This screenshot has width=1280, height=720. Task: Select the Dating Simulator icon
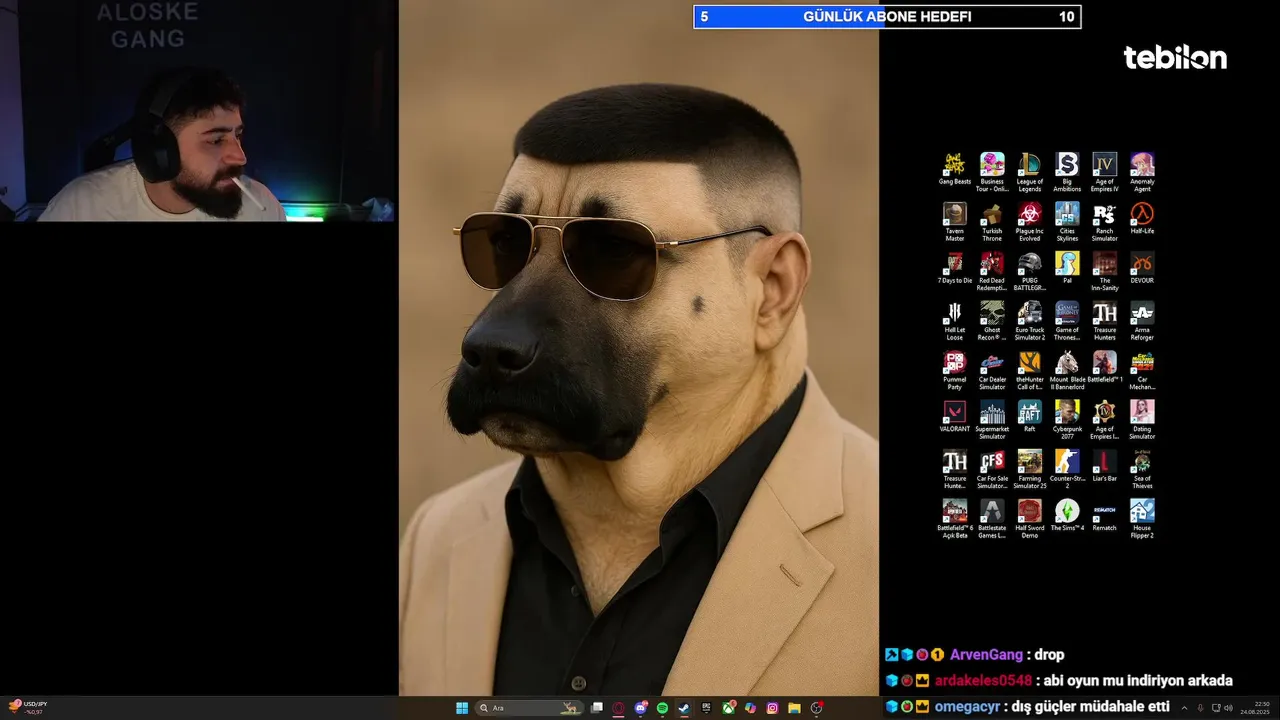coord(1142,420)
